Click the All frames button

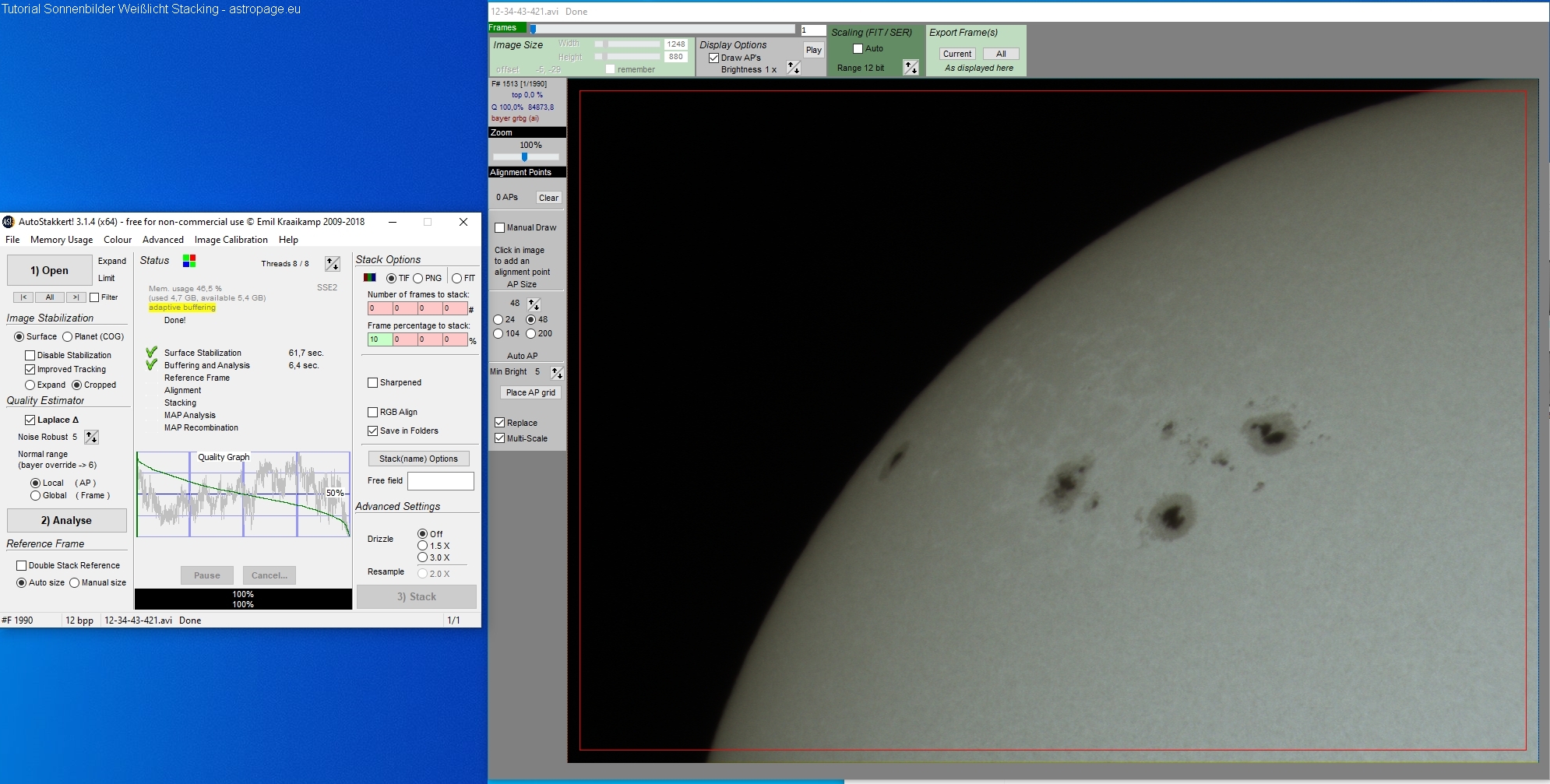[50, 297]
